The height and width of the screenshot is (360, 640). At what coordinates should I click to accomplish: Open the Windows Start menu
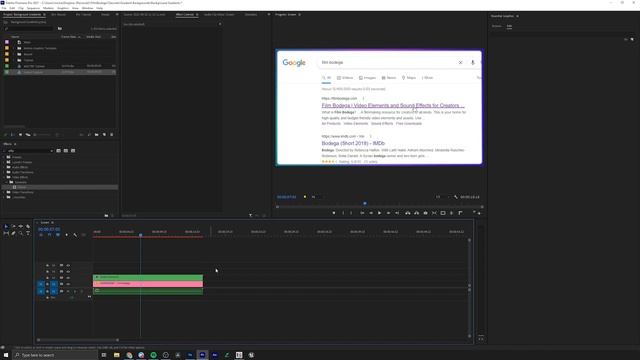[x=6, y=355]
